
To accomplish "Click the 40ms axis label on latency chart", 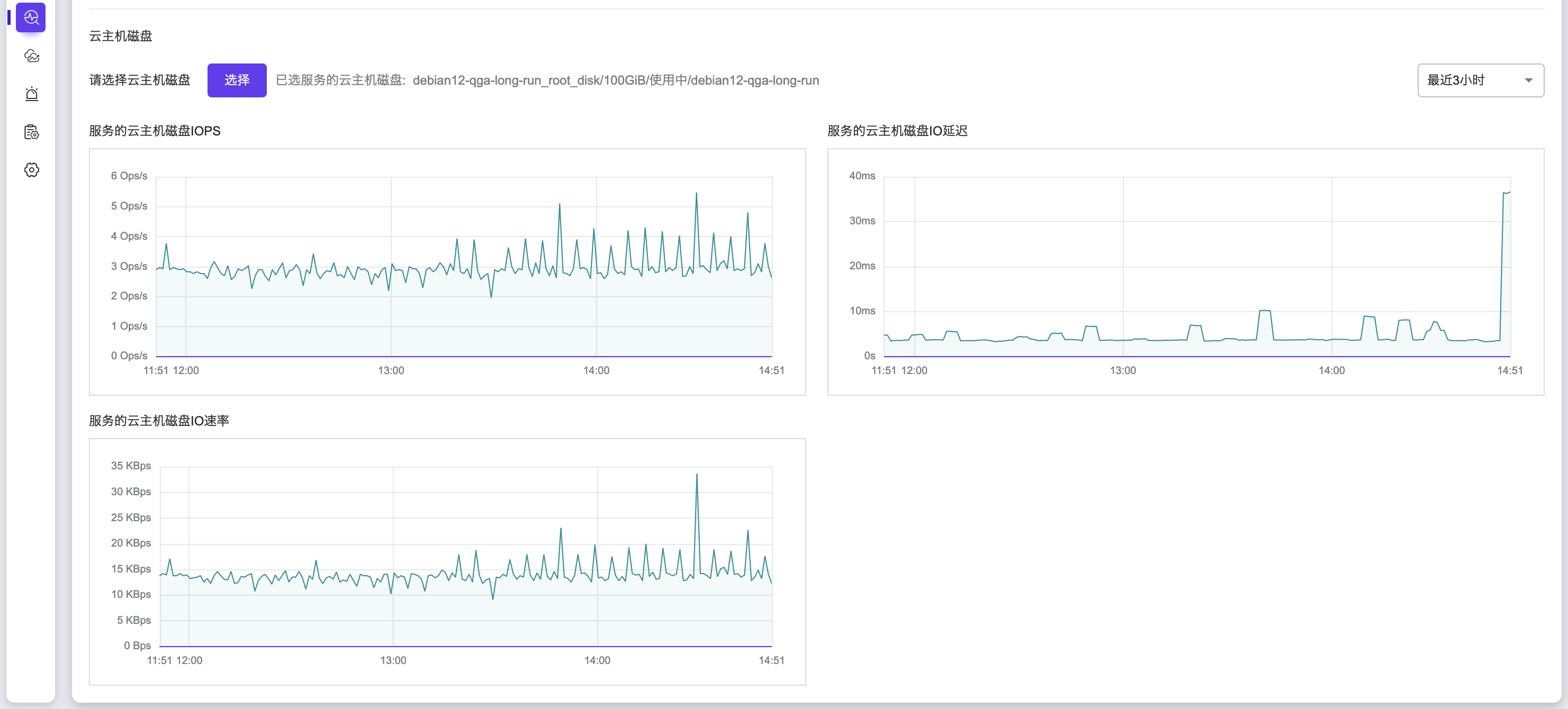I will click(862, 176).
